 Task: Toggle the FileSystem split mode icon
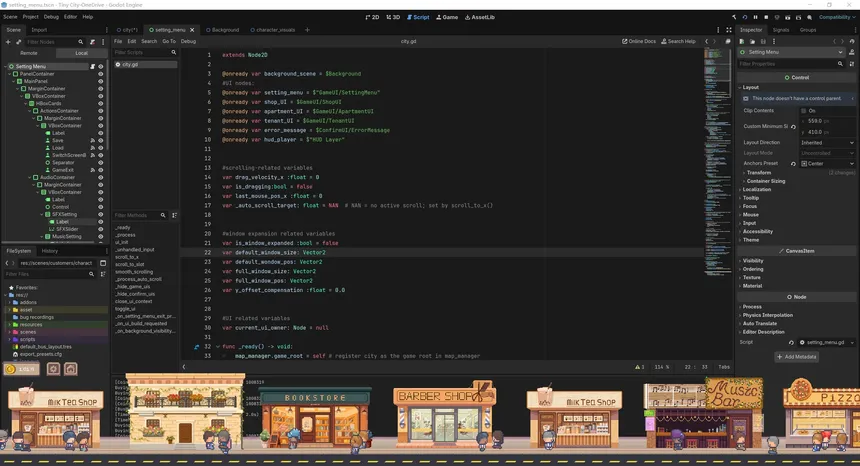pyautogui.click(x=103, y=263)
